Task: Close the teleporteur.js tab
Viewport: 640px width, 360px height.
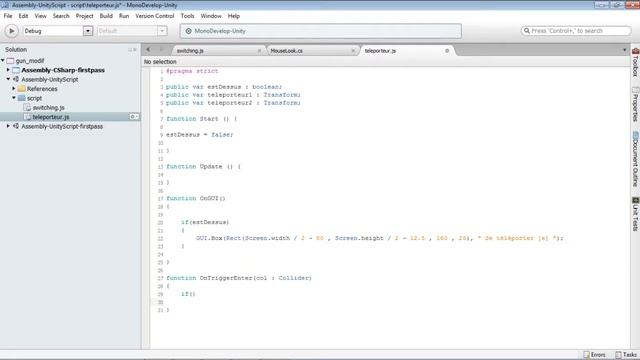Action: coord(447,51)
